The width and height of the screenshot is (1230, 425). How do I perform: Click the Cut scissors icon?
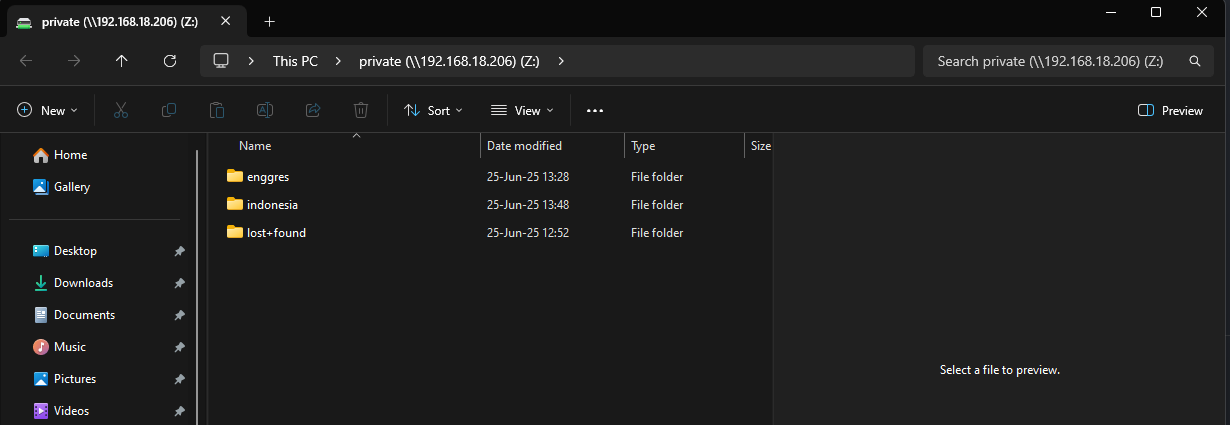tap(121, 110)
